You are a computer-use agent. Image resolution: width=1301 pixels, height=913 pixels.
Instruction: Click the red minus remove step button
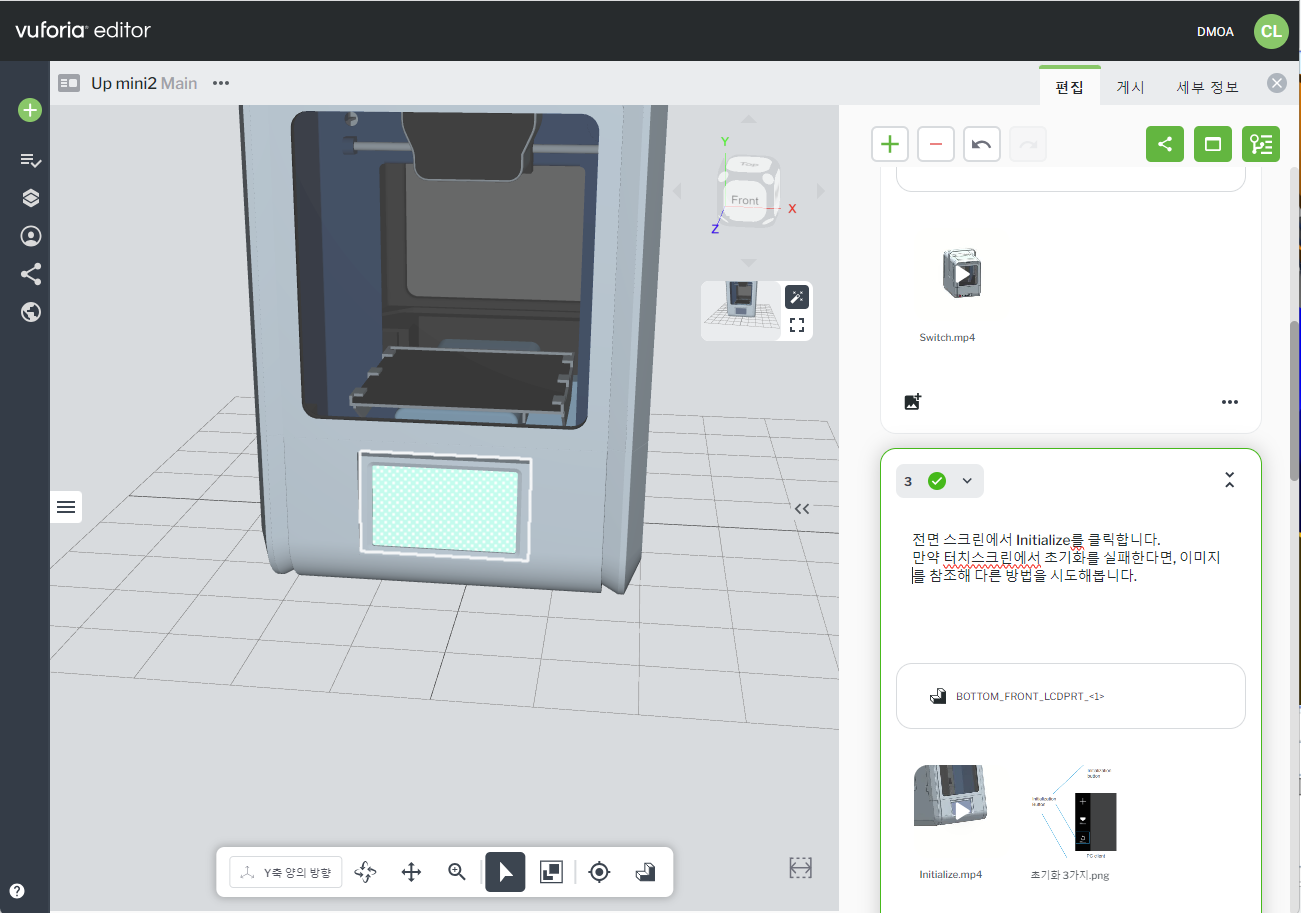click(x=936, y=144)
